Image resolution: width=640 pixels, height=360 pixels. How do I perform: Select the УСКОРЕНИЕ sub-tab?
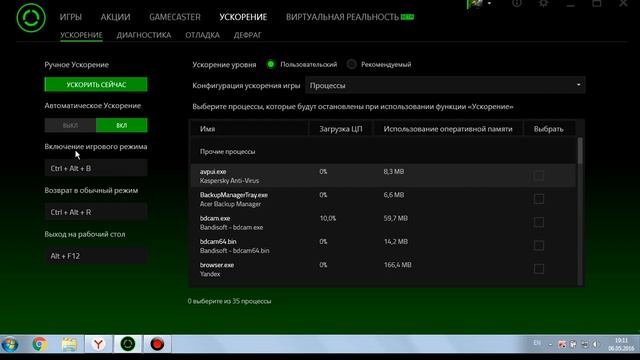[x=81, y=35]
